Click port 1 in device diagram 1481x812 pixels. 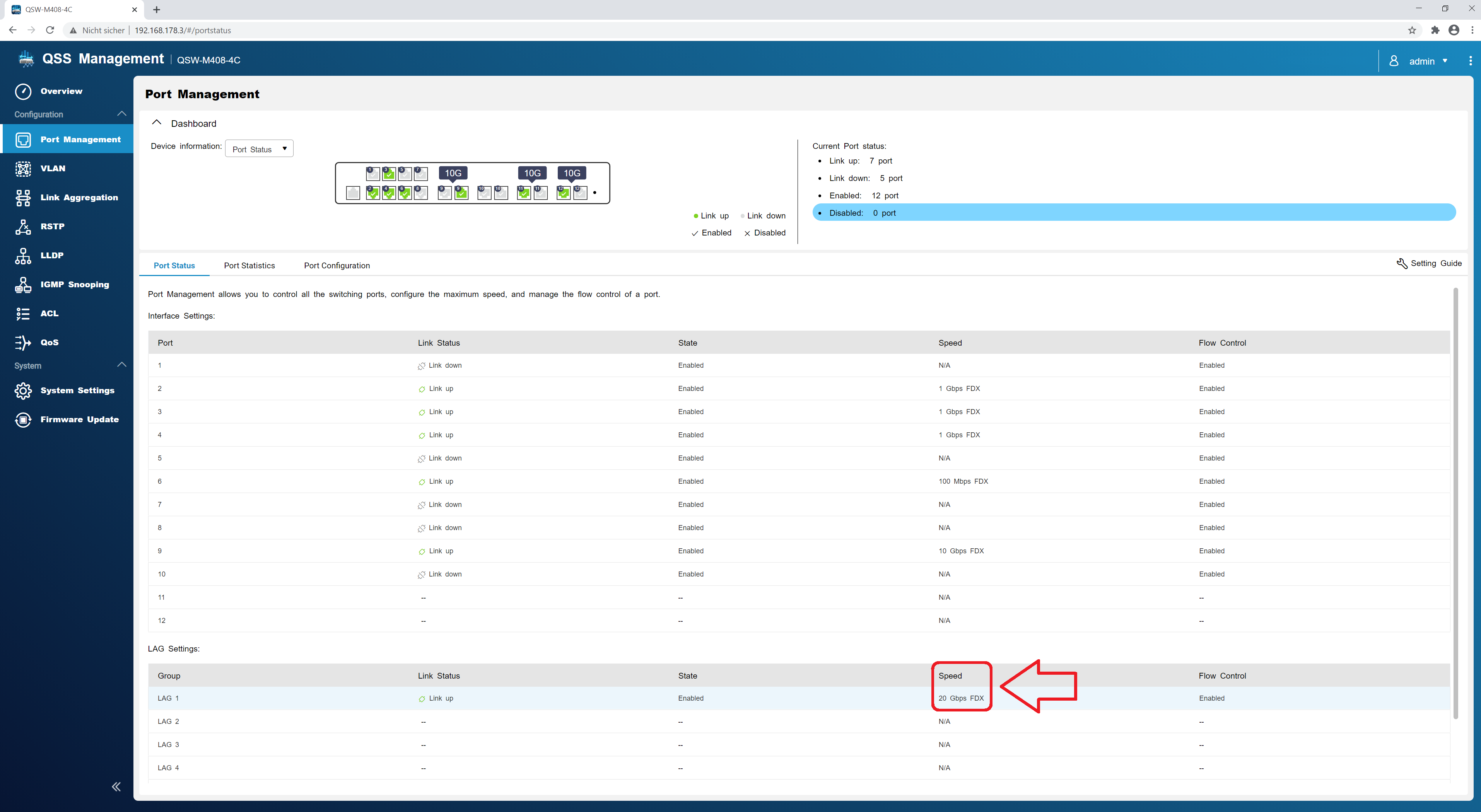coord(372,174)
